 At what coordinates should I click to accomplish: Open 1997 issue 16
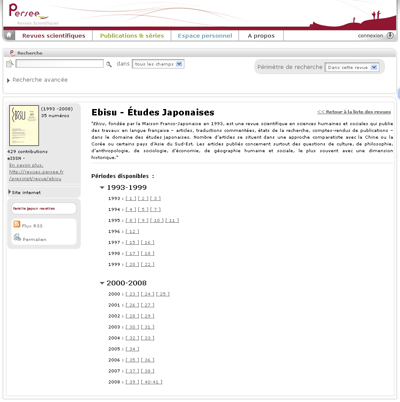point(148,243)
